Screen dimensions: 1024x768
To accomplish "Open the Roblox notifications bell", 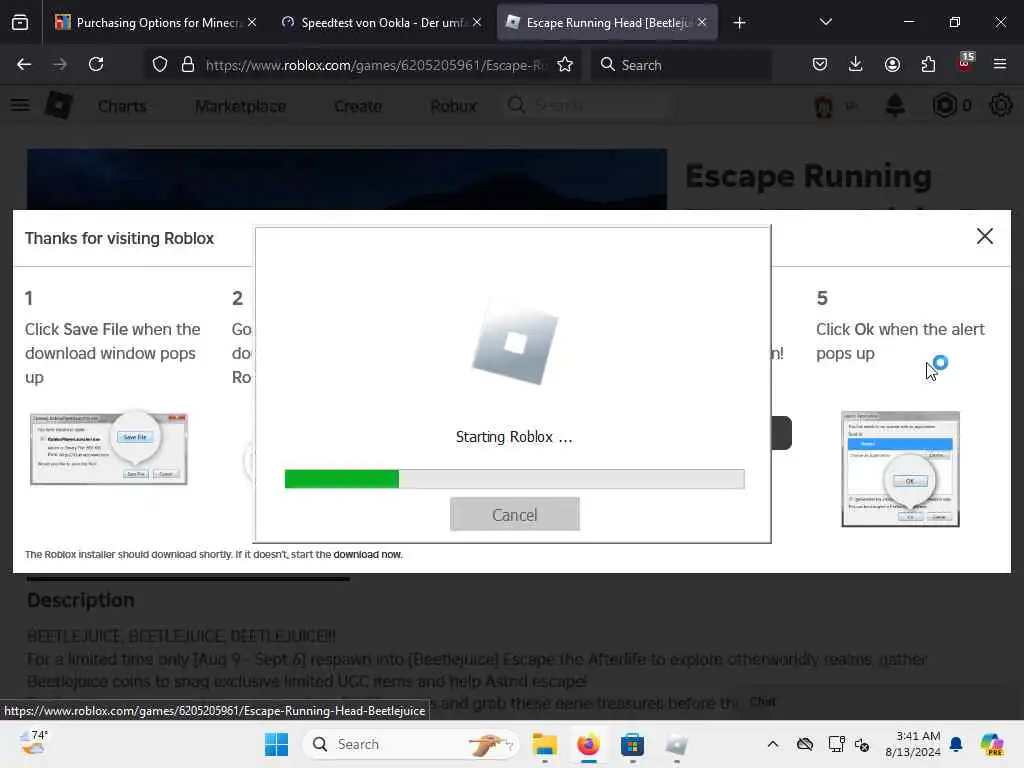I will [895, 105].
